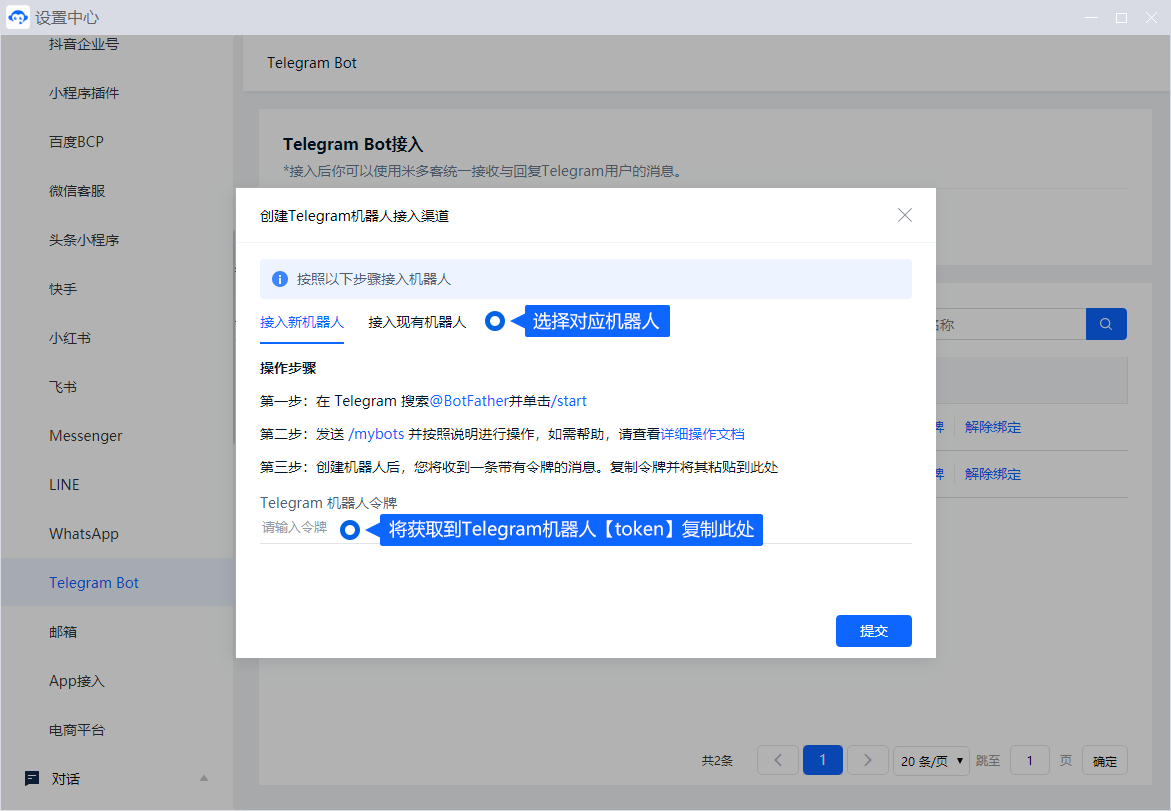Screen dimensions: 1171x811
Task: Close the Telegram robot channel dialog
Action: (904, 215)
